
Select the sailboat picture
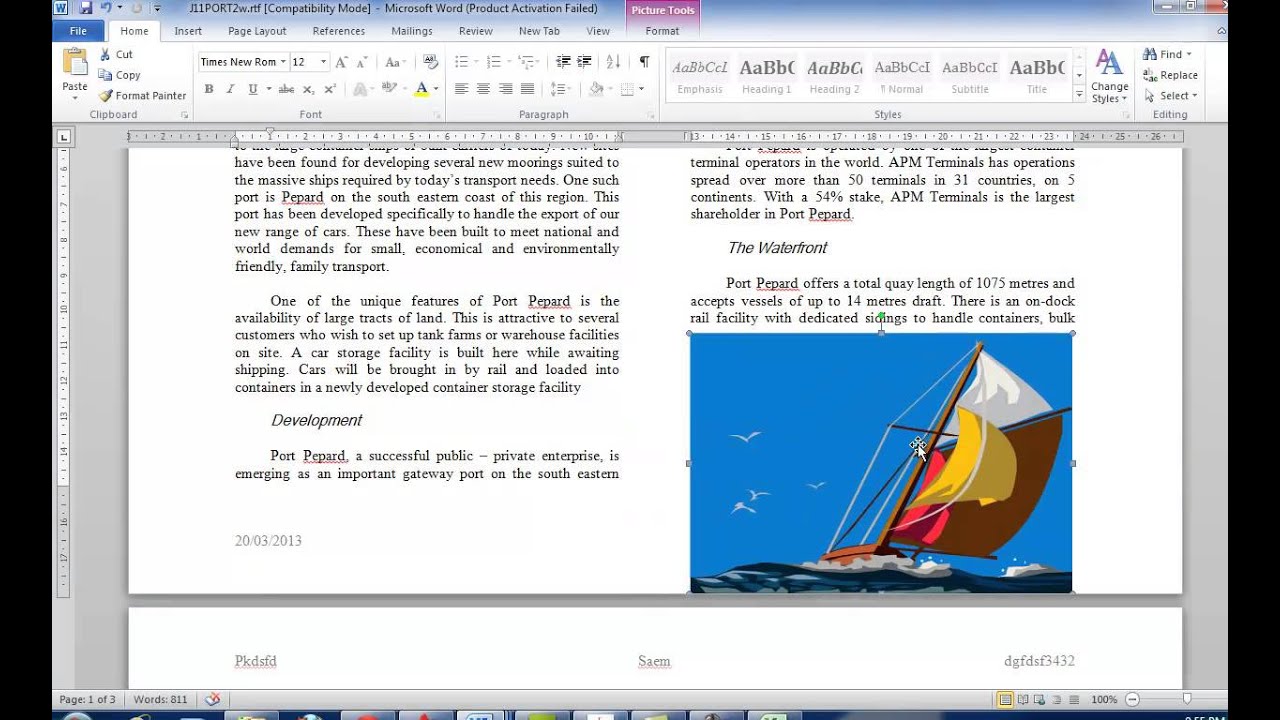click(881, 463)
